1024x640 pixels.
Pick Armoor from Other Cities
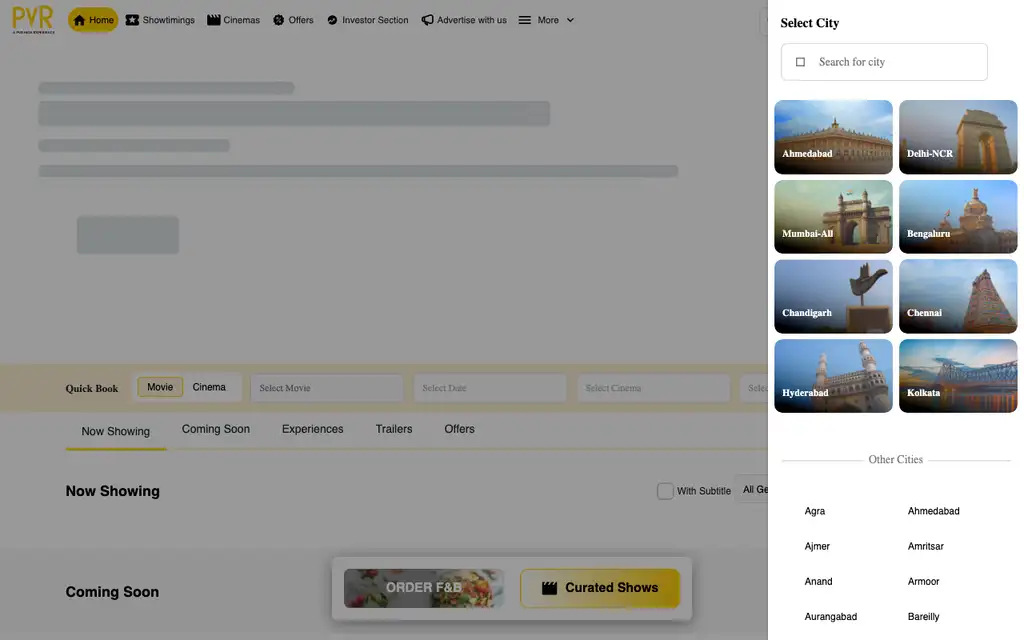[x=923, y=582]
